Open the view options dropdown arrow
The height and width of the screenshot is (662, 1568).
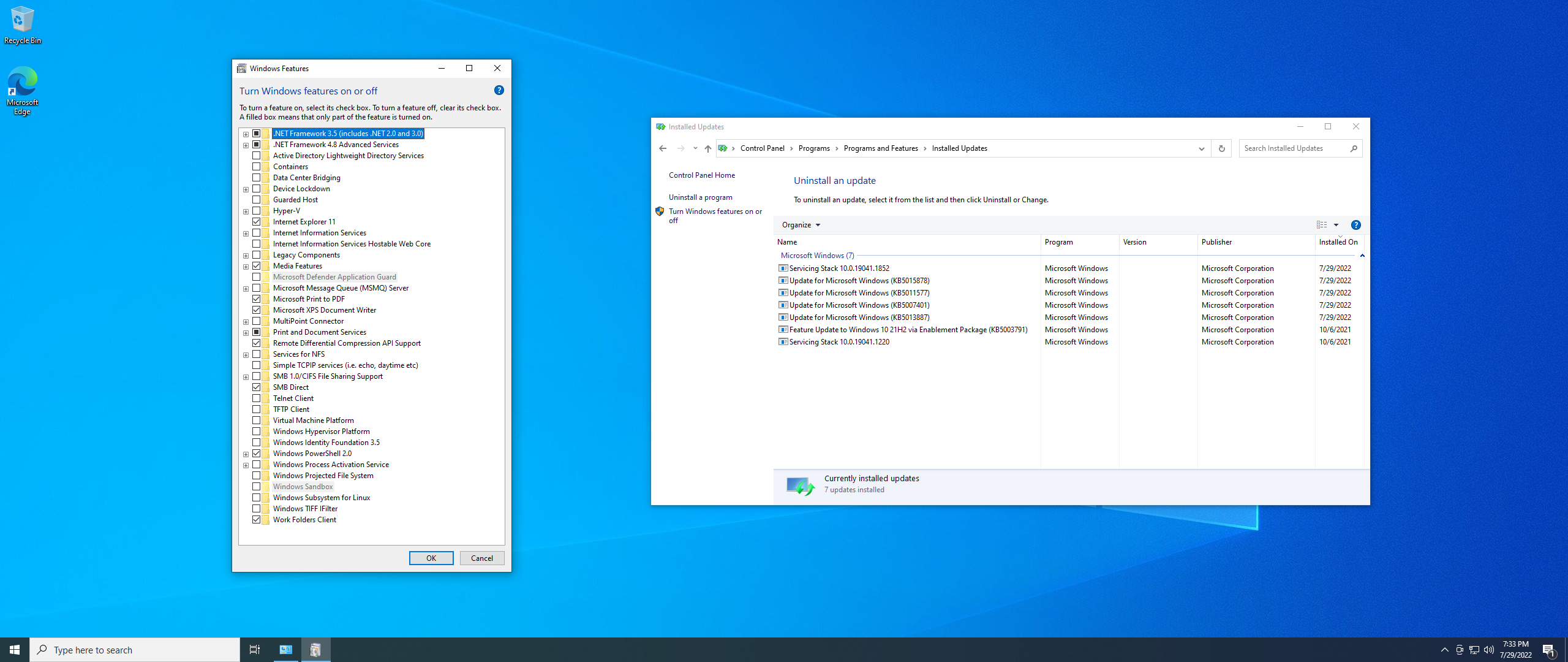(x=1336, y=225)
